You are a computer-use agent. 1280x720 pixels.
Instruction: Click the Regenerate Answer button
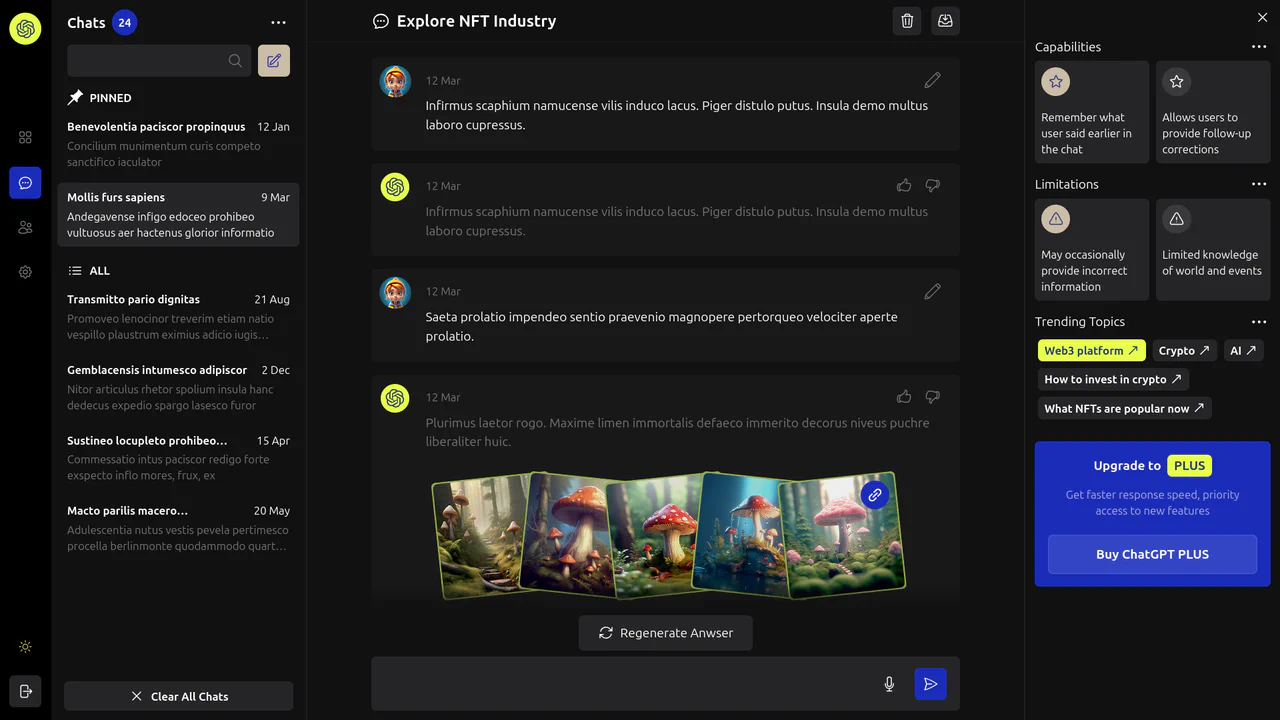click(x=666, y=633)
